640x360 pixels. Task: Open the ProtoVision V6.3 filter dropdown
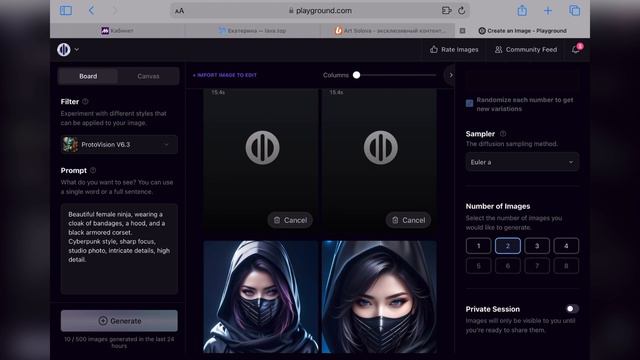click(119, 144)
